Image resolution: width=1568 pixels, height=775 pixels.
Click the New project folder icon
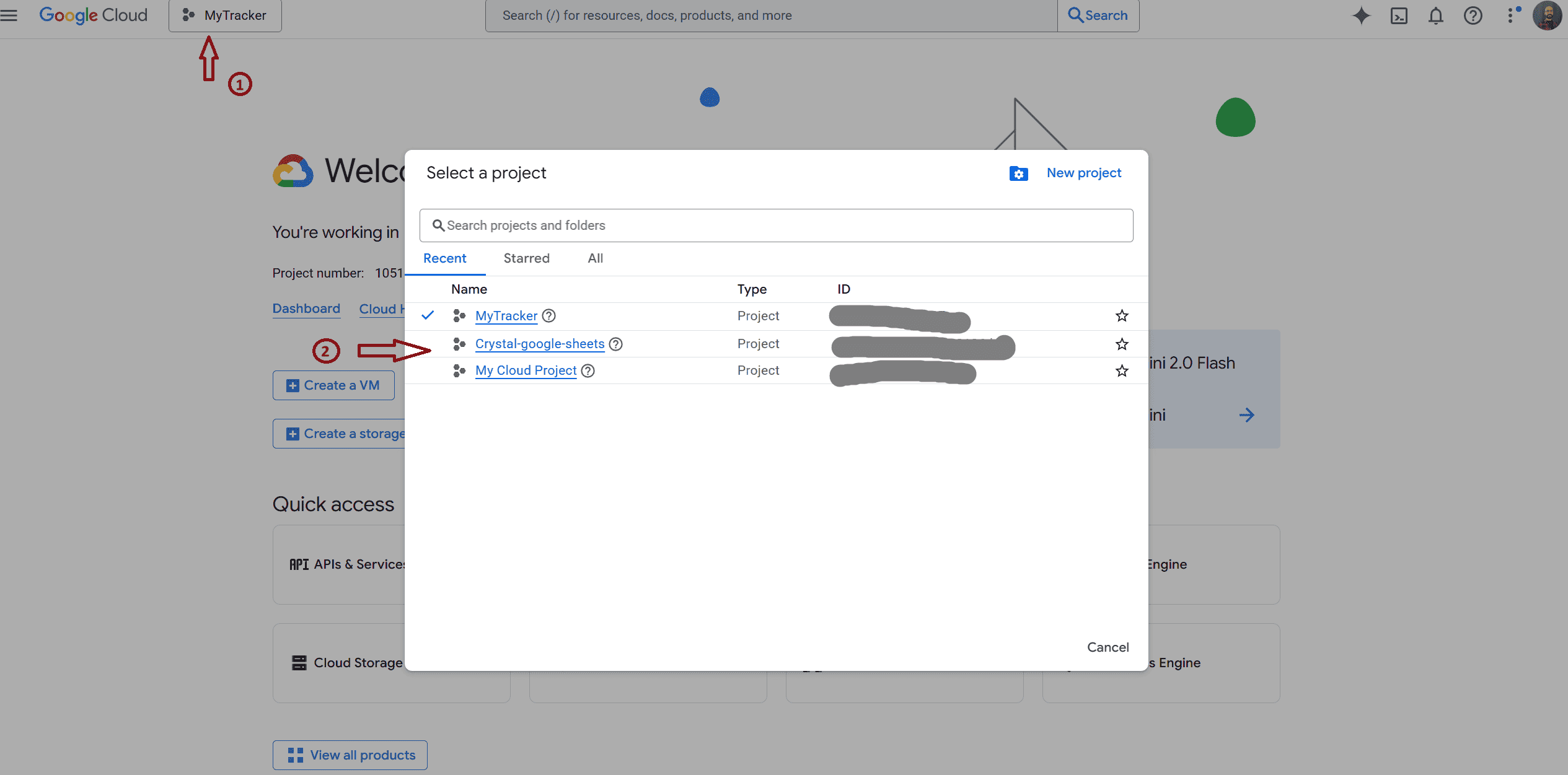tap(1018, 173)
